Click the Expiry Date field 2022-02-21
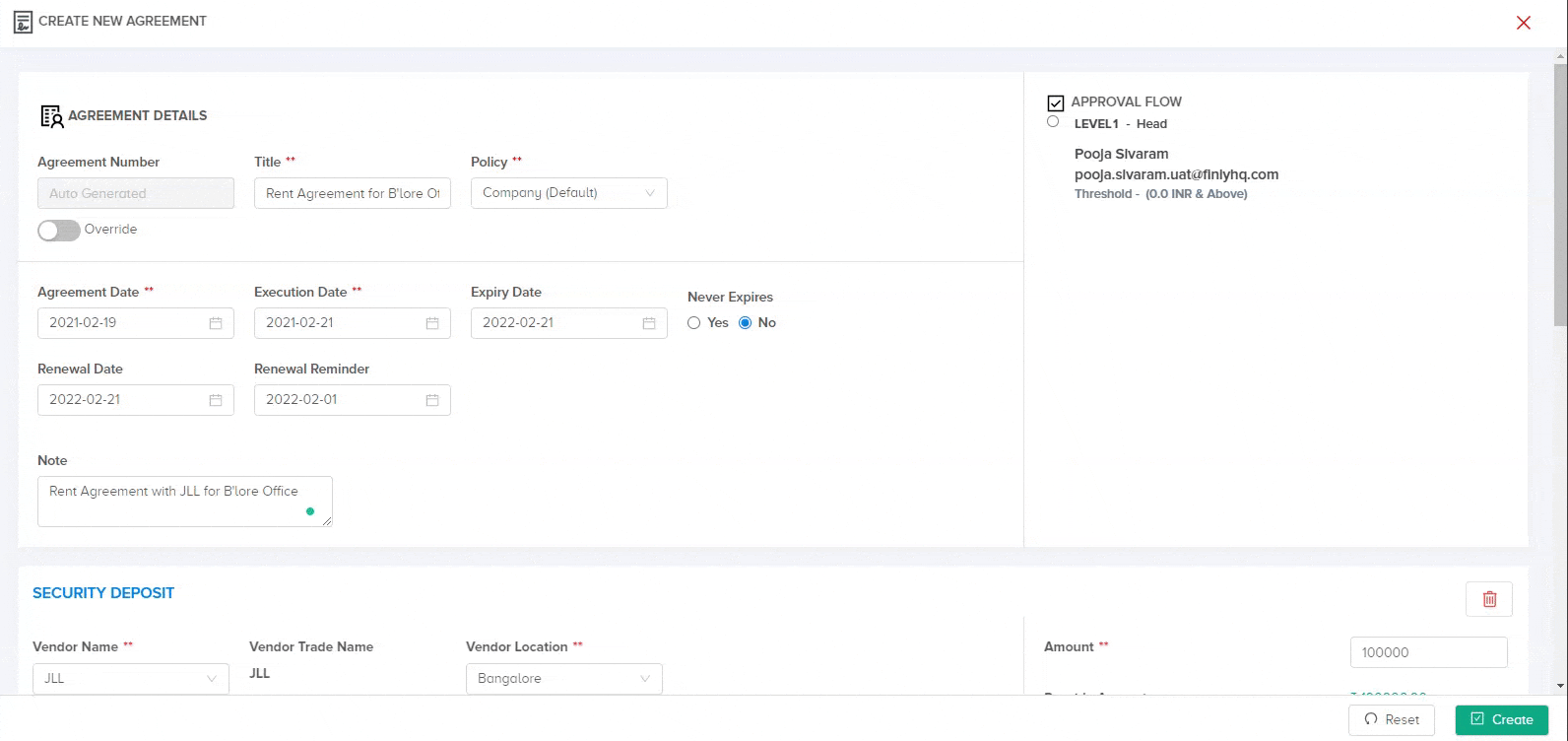 569,323
